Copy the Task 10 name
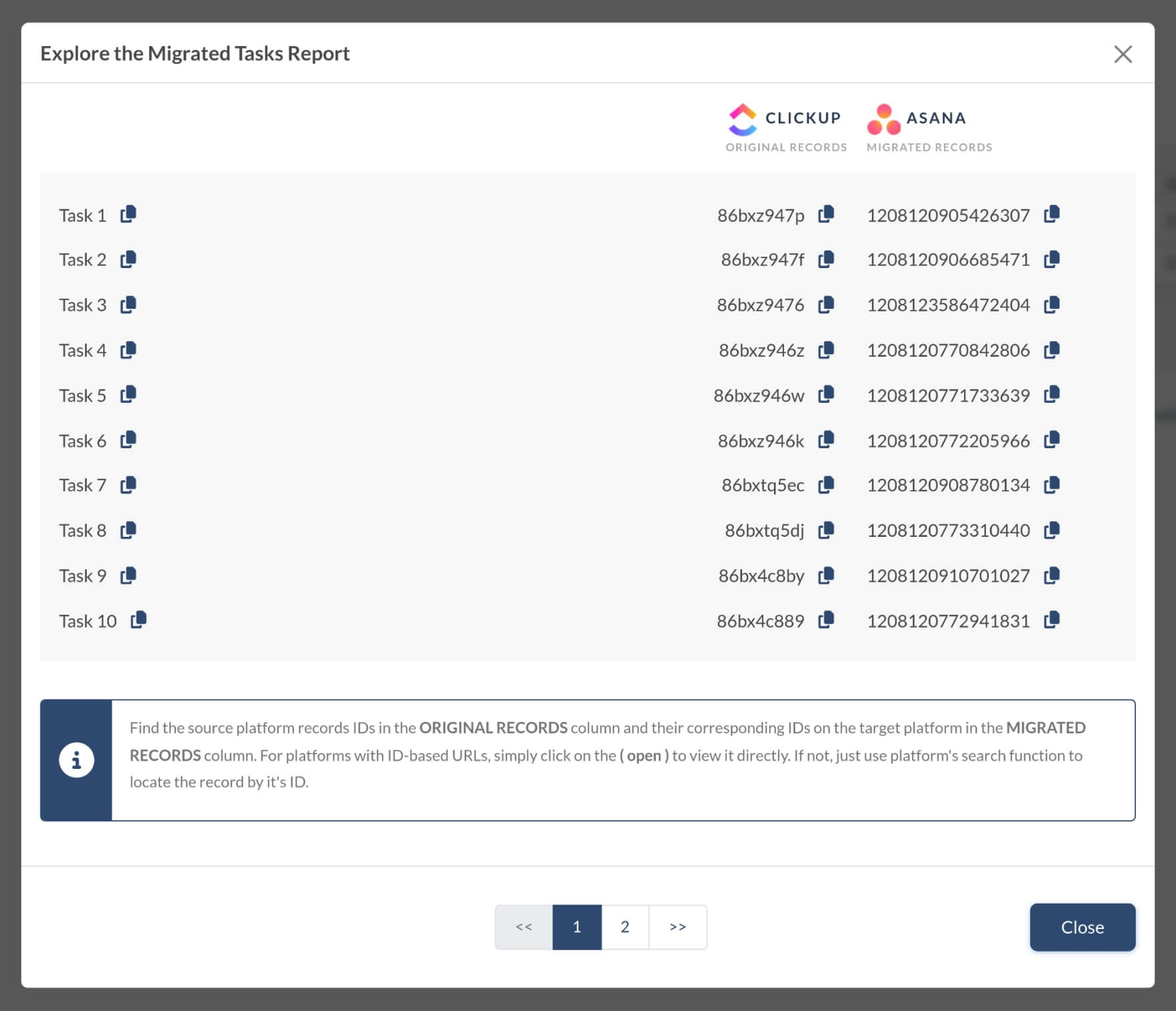 (x=139, y=620)
